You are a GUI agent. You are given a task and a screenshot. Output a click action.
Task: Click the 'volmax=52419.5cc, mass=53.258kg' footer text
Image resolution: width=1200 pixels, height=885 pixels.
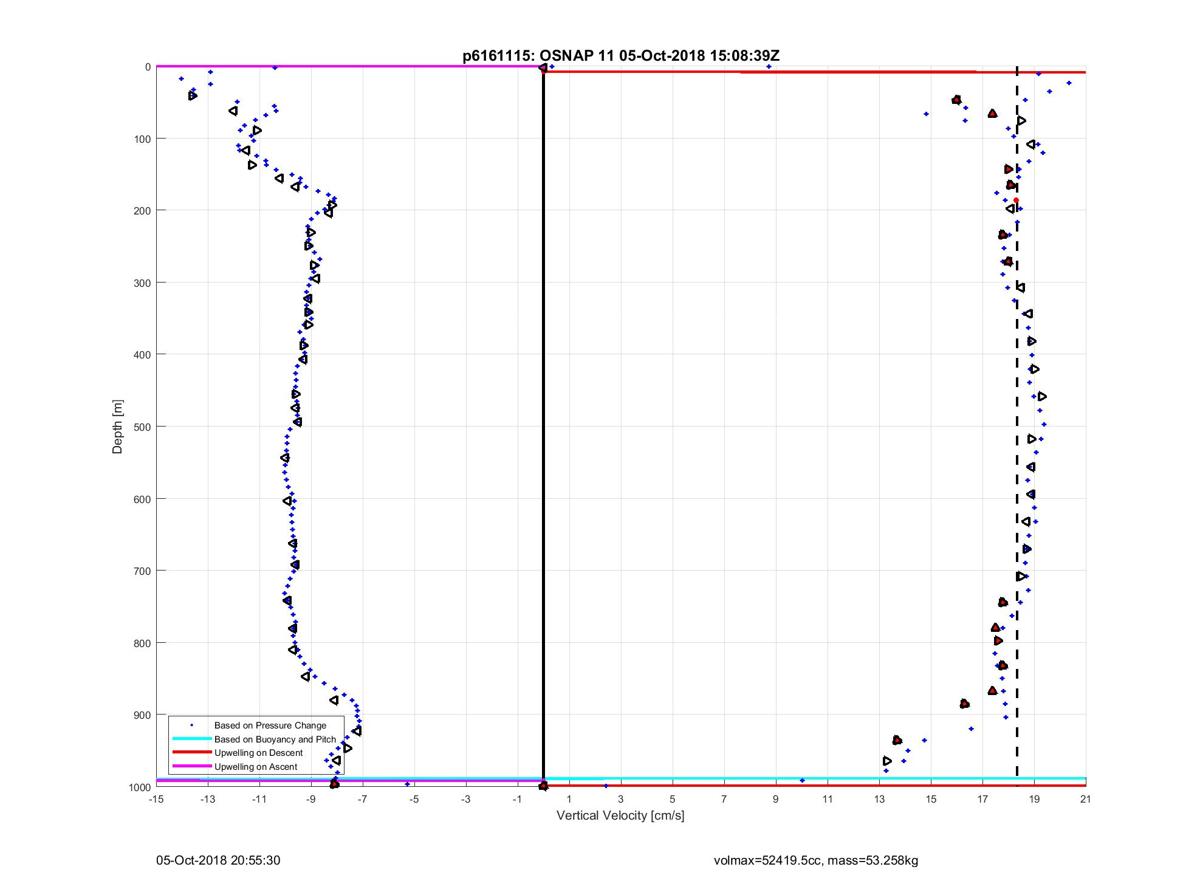[x=815, y=860]
